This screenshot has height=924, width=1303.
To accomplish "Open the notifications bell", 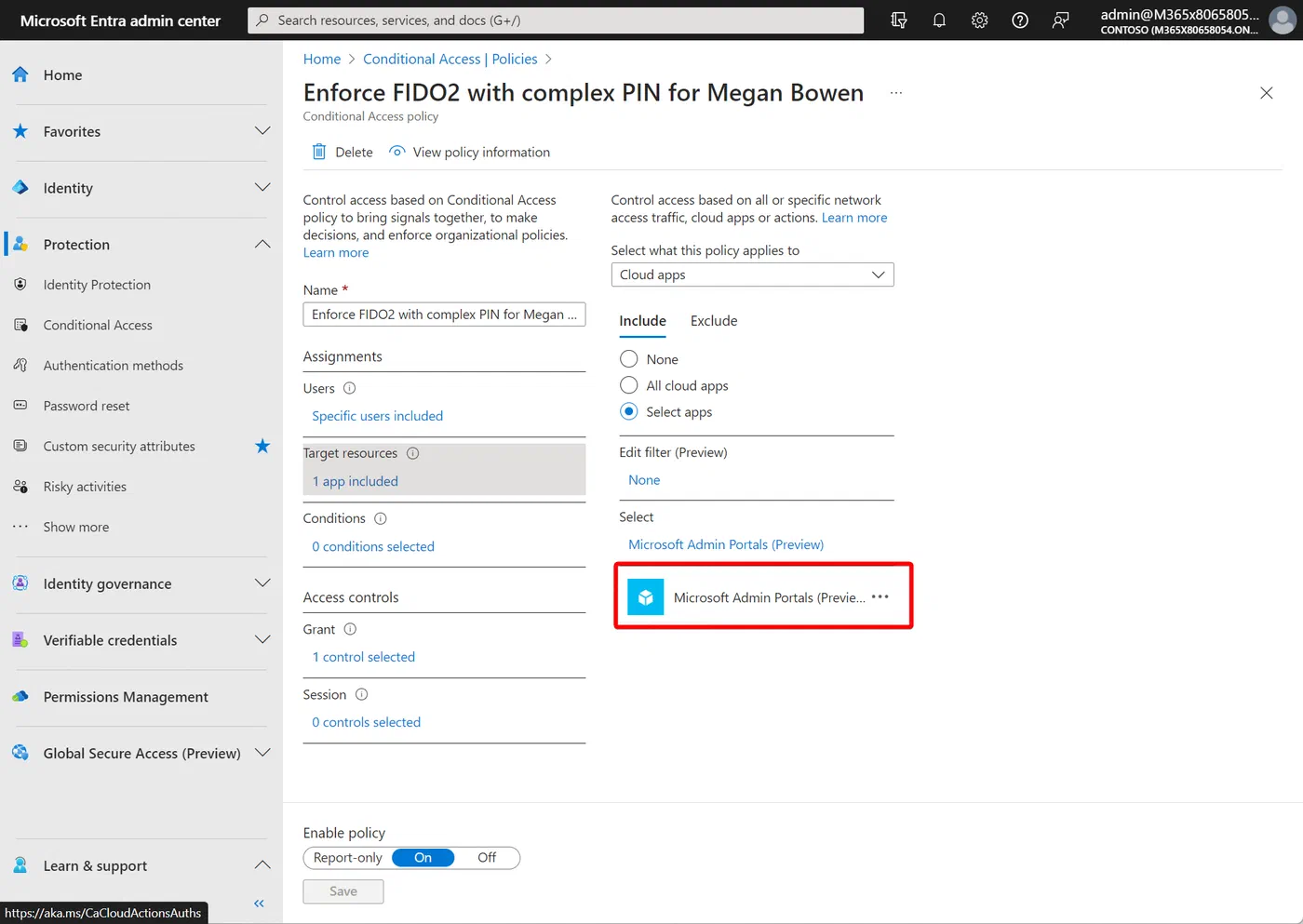I will (939, 20).
